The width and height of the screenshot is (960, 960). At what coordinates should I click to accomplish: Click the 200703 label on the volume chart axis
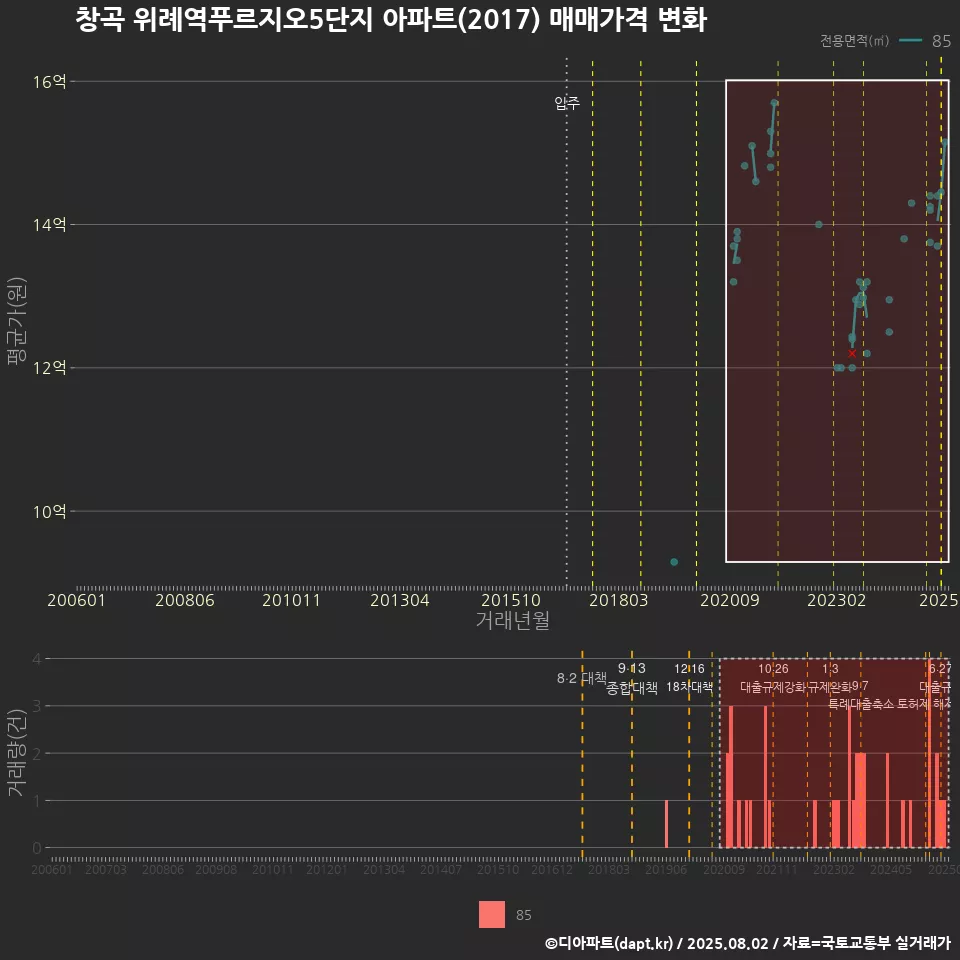click(106, 869)
